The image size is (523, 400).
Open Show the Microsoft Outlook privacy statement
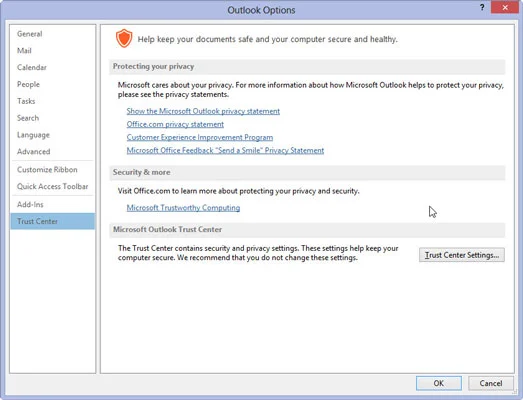pyautogui.click(x=203, y=111)
